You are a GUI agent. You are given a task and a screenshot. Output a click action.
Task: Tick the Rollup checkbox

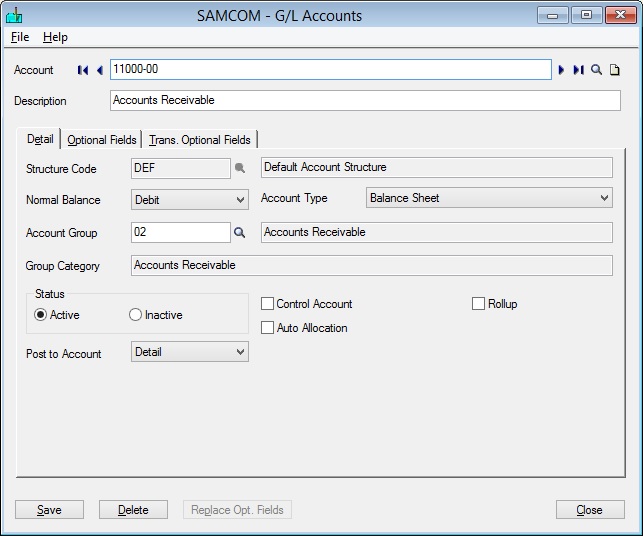[478, 304]
